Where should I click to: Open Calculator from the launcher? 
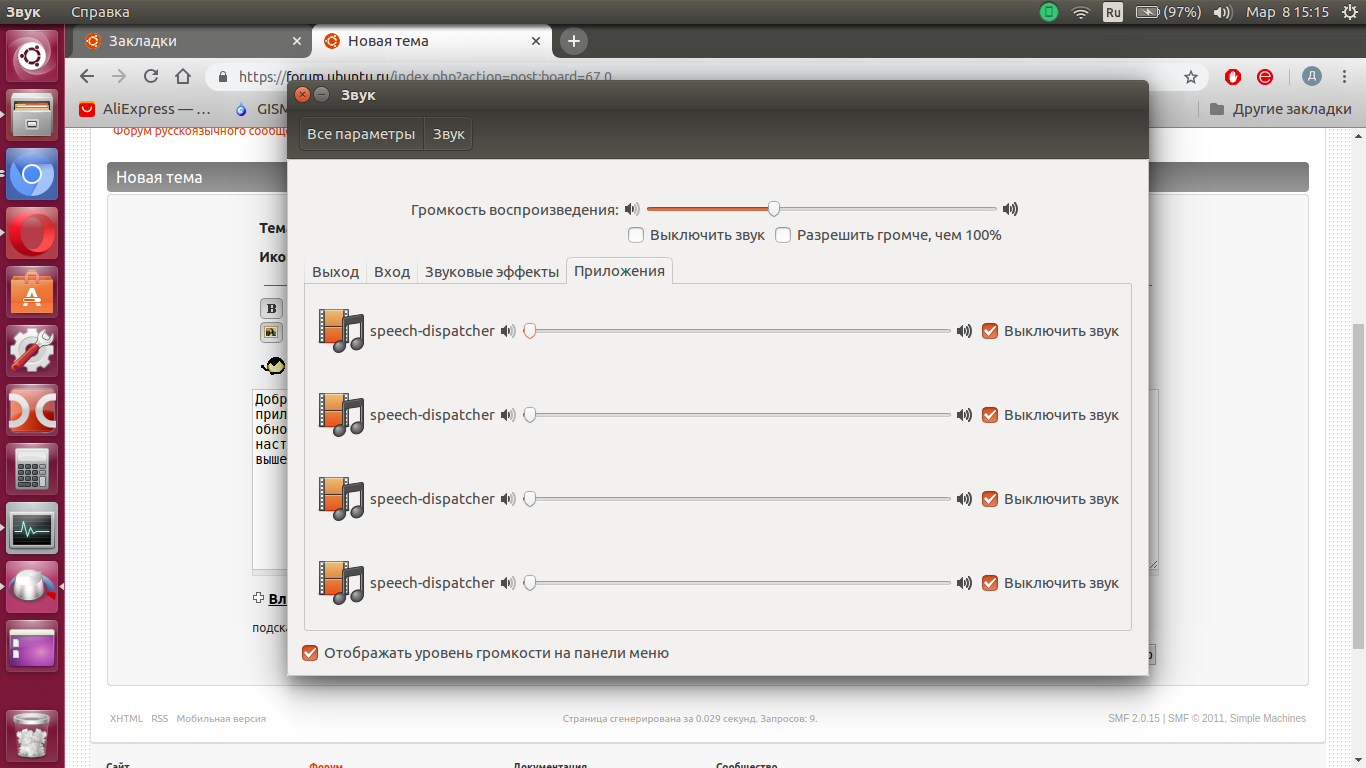[33, 469]
